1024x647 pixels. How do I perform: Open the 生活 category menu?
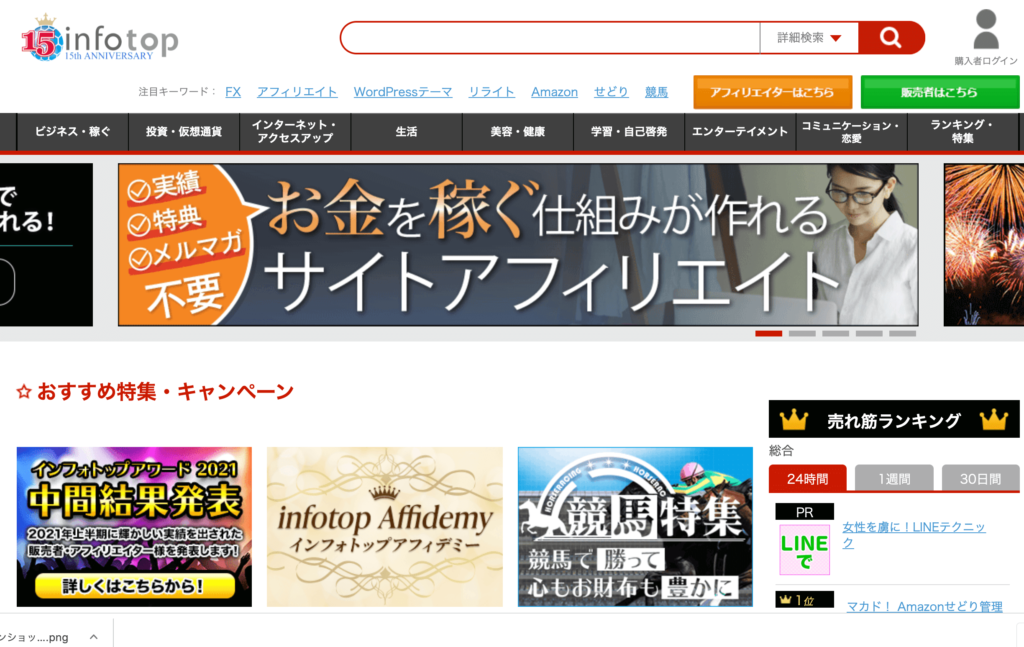406,132
